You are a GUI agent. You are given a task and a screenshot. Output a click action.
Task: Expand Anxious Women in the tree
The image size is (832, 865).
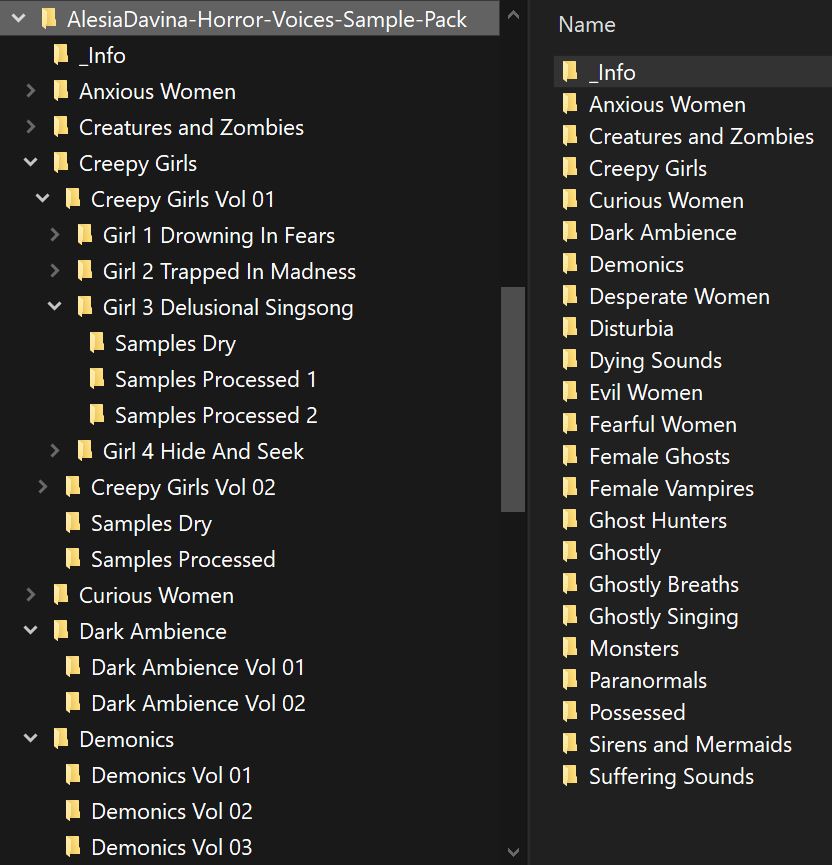[x=31, y=90]
